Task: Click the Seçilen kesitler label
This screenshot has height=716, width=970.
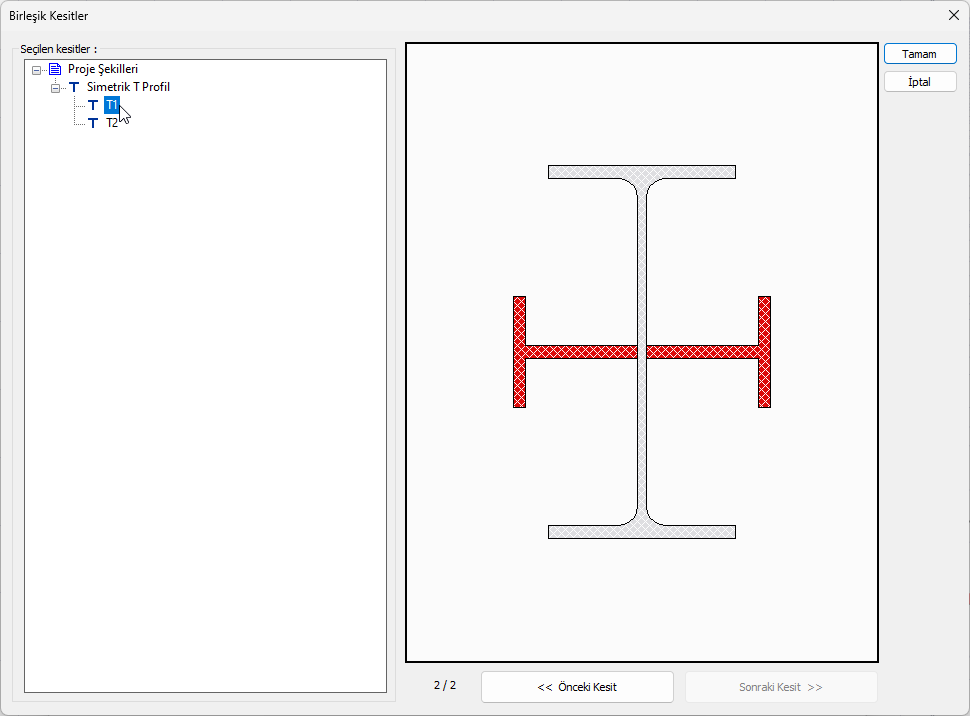Action: (59, 49)
